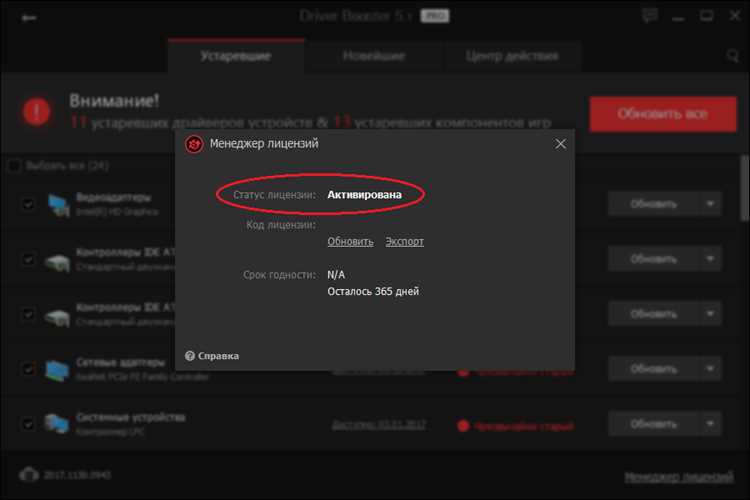The height and width of the screenshot is (500, 750).
Task: Maximize the Driver Booster window
Action: [706, 16]
